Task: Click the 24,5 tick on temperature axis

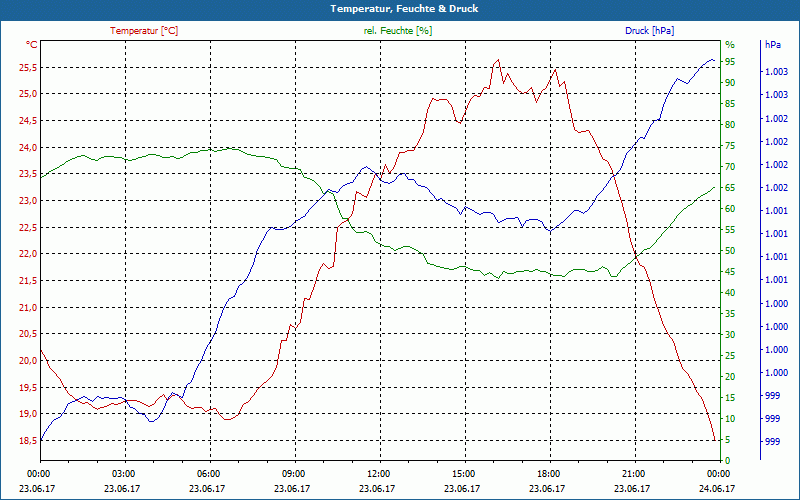Action: pos(28,121)
